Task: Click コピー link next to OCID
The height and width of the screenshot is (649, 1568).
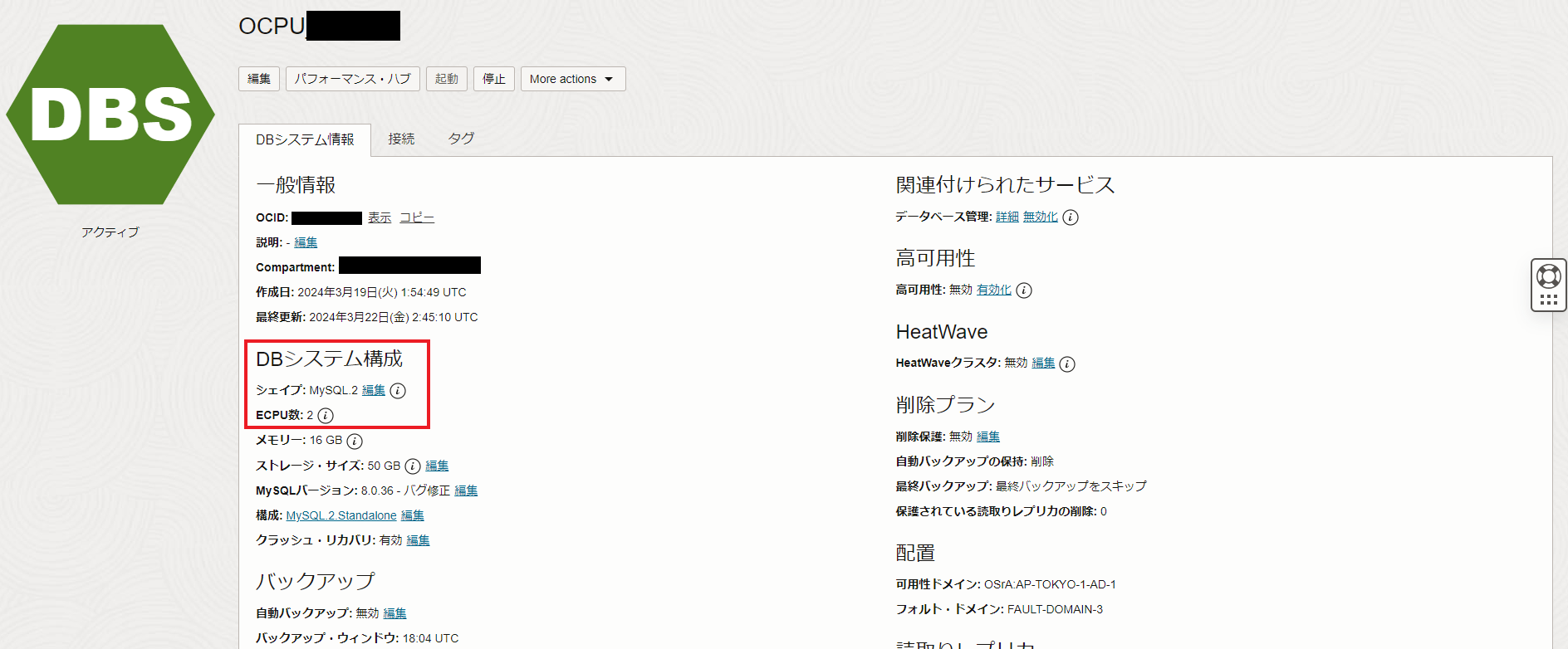Action: [417, 217]
